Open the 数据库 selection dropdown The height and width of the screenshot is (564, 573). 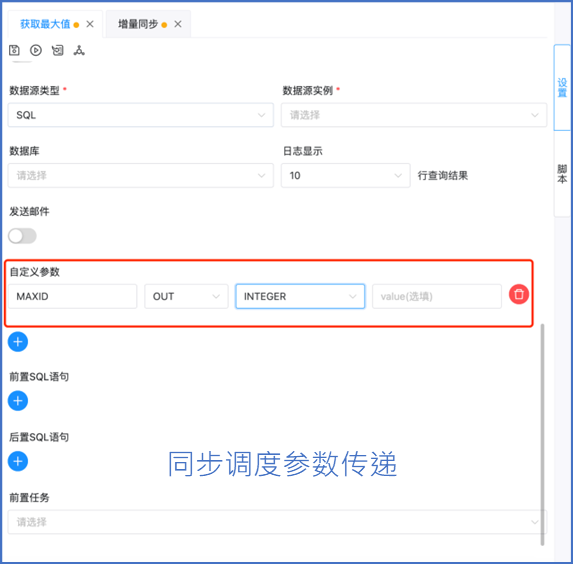141,175
